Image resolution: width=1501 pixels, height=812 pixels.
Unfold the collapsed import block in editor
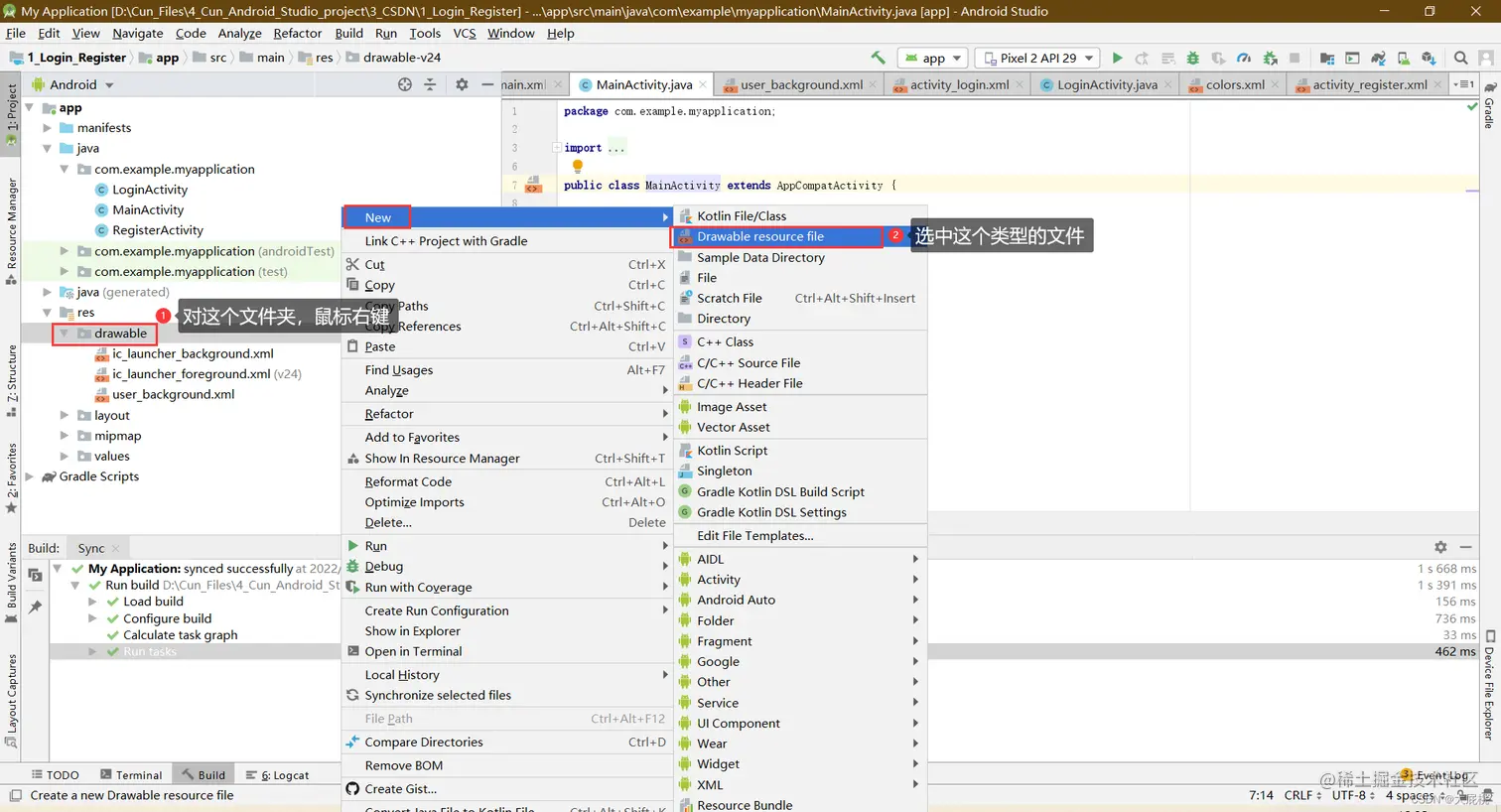(x=556, y=148)
